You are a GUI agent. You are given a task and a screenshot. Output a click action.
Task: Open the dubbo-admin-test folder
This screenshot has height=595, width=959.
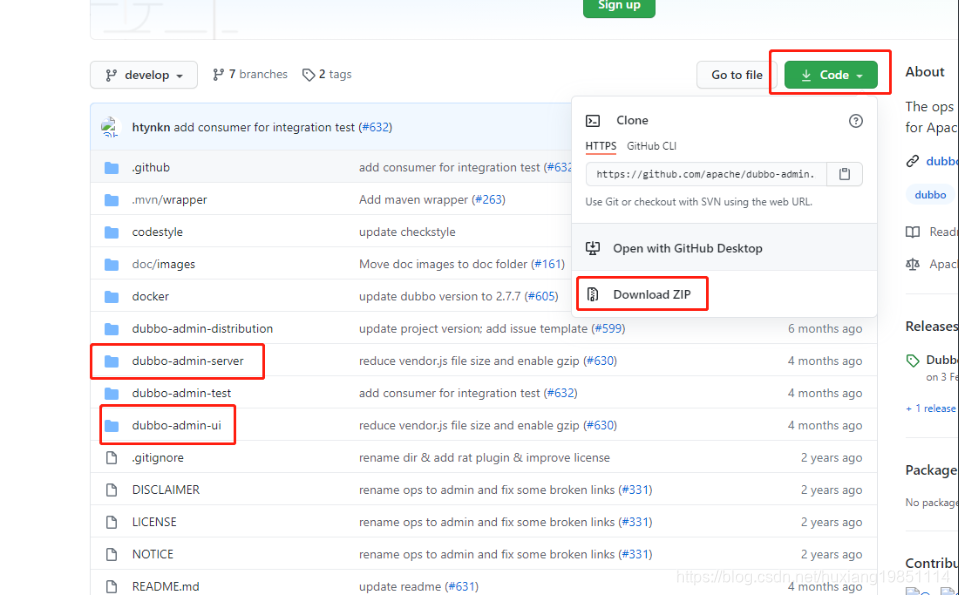(182, 393)
